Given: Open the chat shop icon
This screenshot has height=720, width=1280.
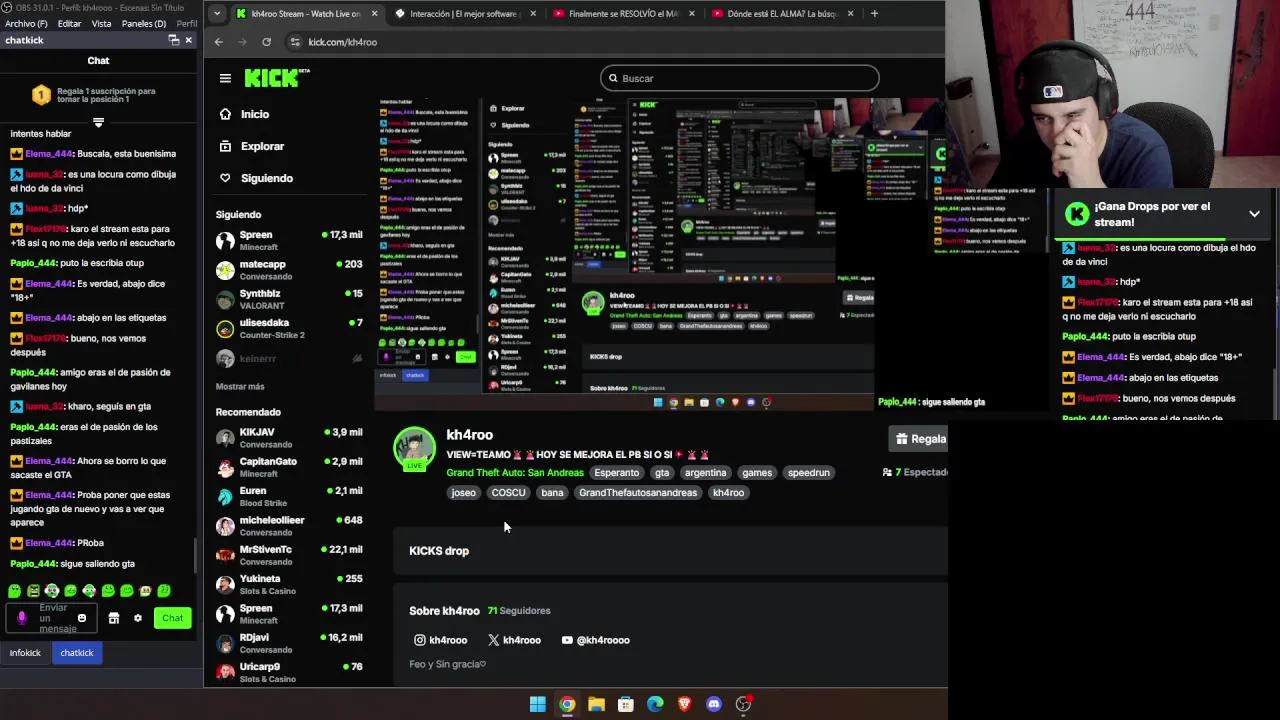Looking at the screenshot, I should (114, 618).
